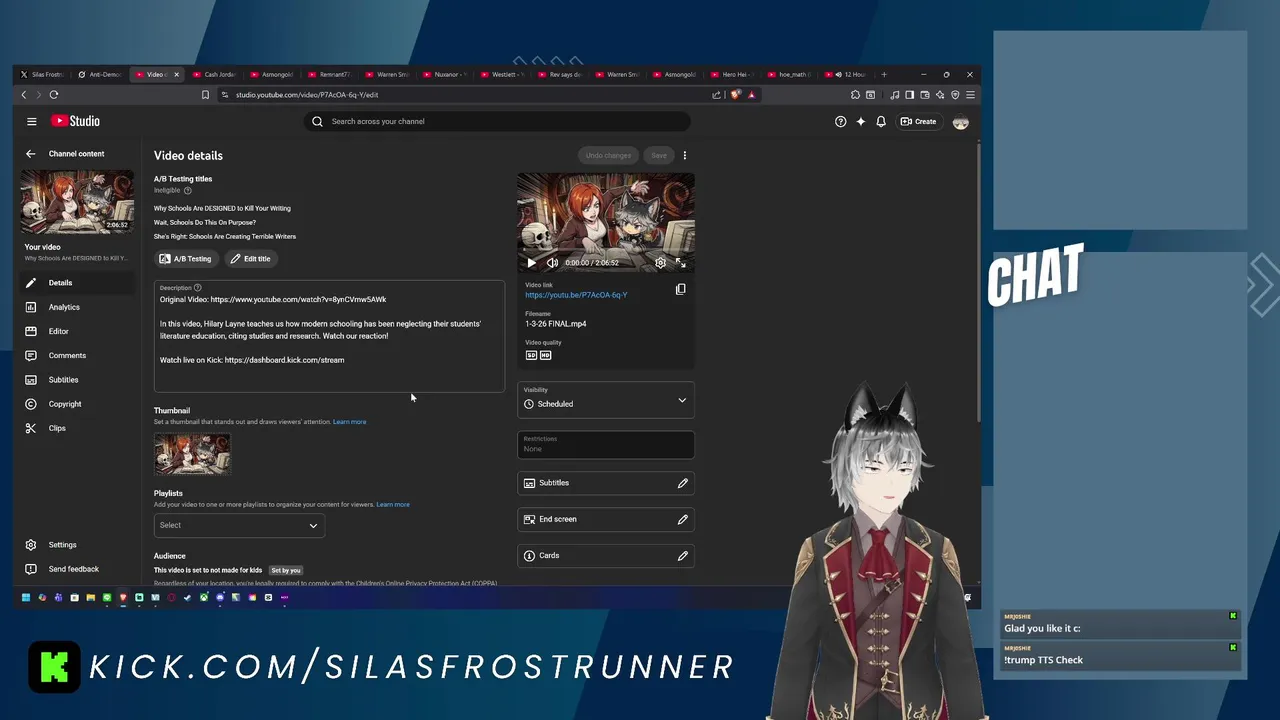Open the notifications bell
Screen dimensions: 1280x720
(x=881, y=121)
